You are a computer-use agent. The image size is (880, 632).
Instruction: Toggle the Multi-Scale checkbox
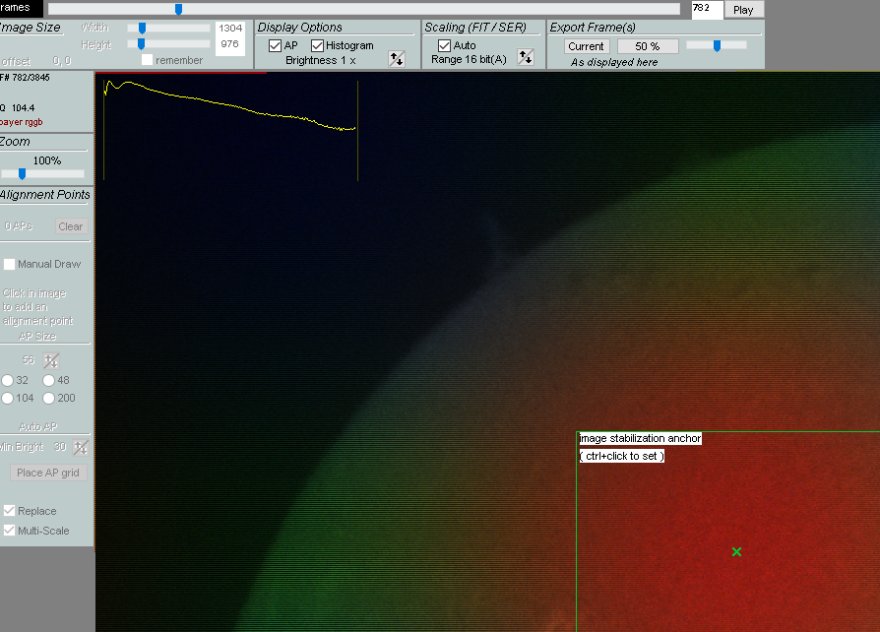point(9,530)
